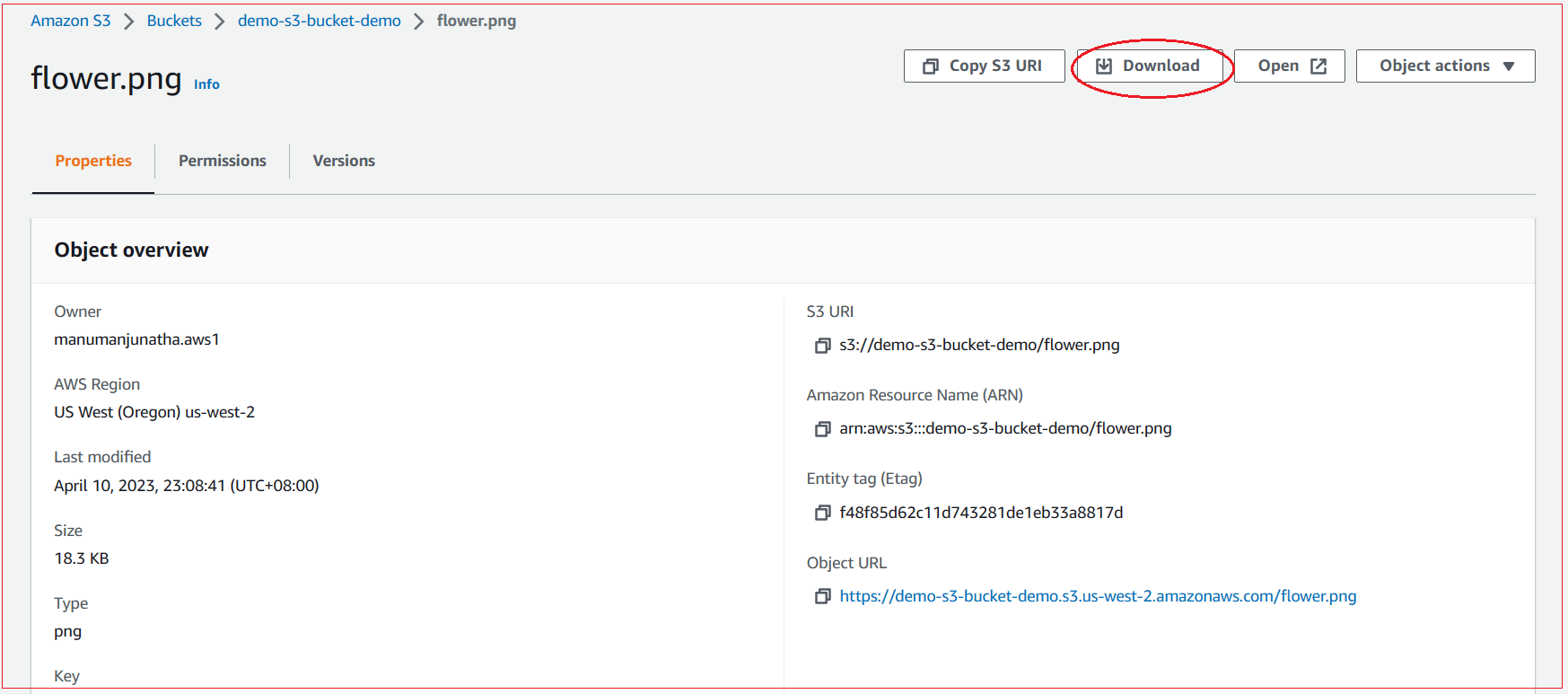
Task: Select the s3://demo-s3-bucket-demo/flower.png text
Action: tap(979, 345)
